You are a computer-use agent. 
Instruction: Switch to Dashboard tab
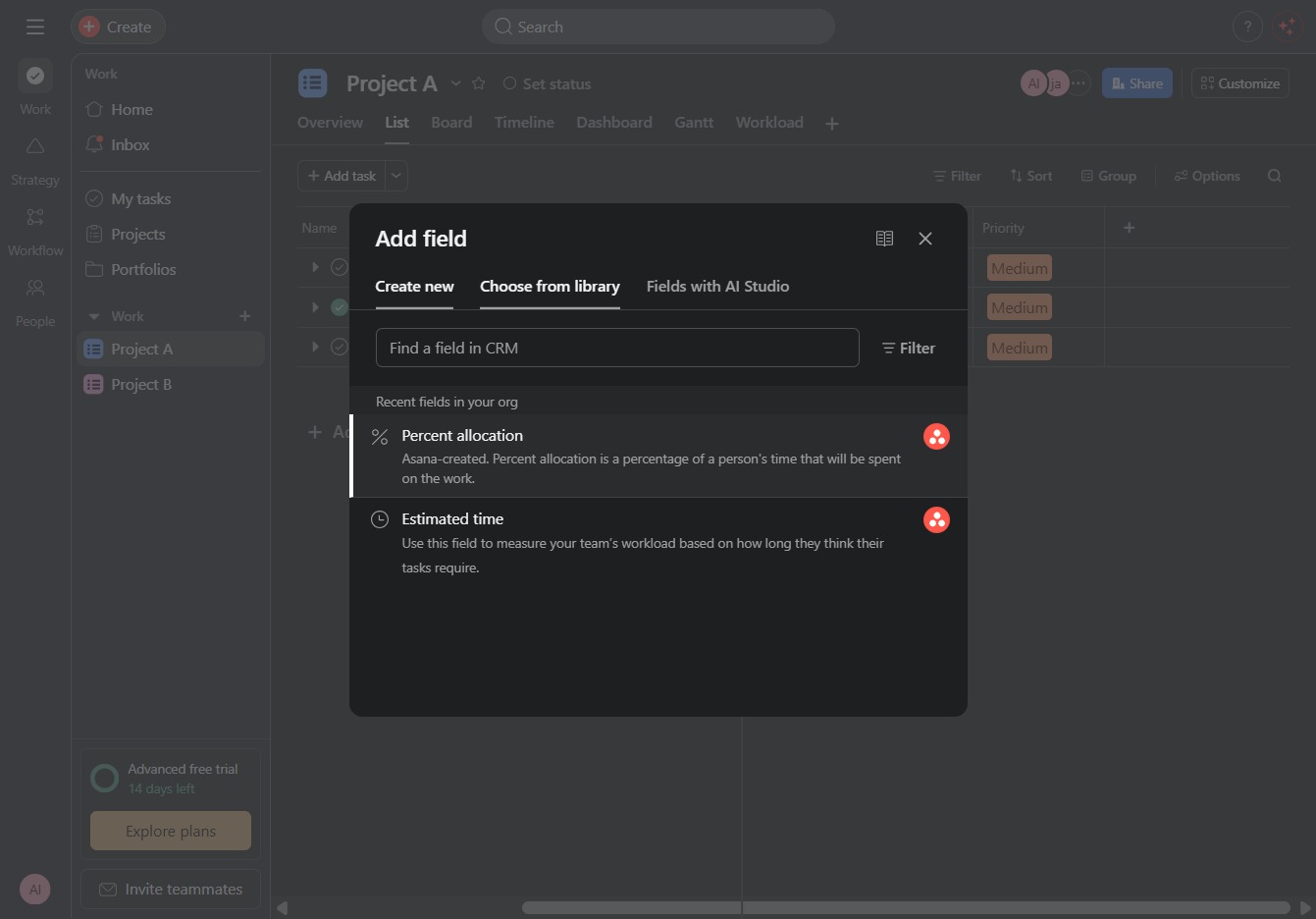[x=614, y=123]
